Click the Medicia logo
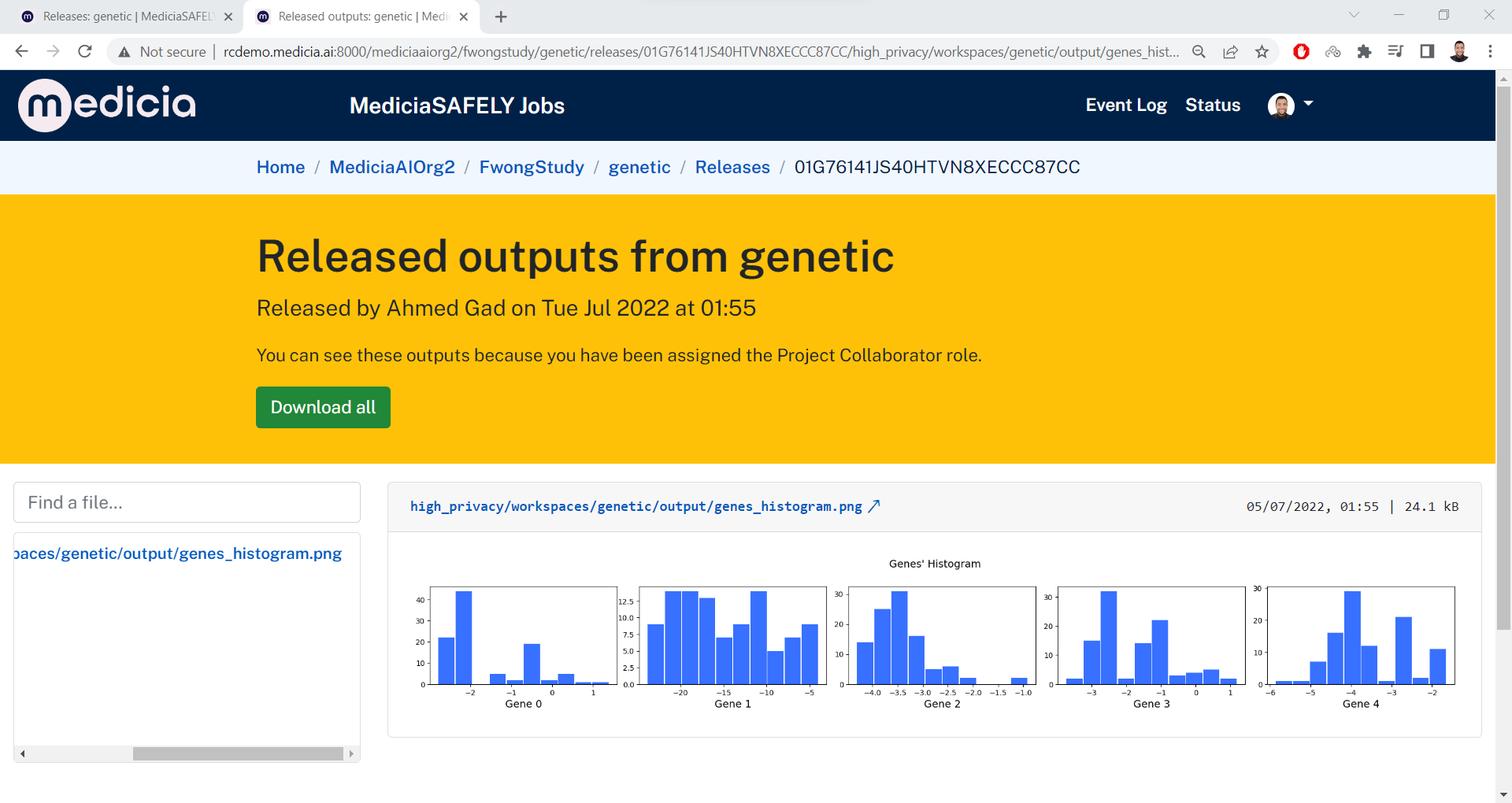This screenshot has height=803, width=1512. (107, 105)
